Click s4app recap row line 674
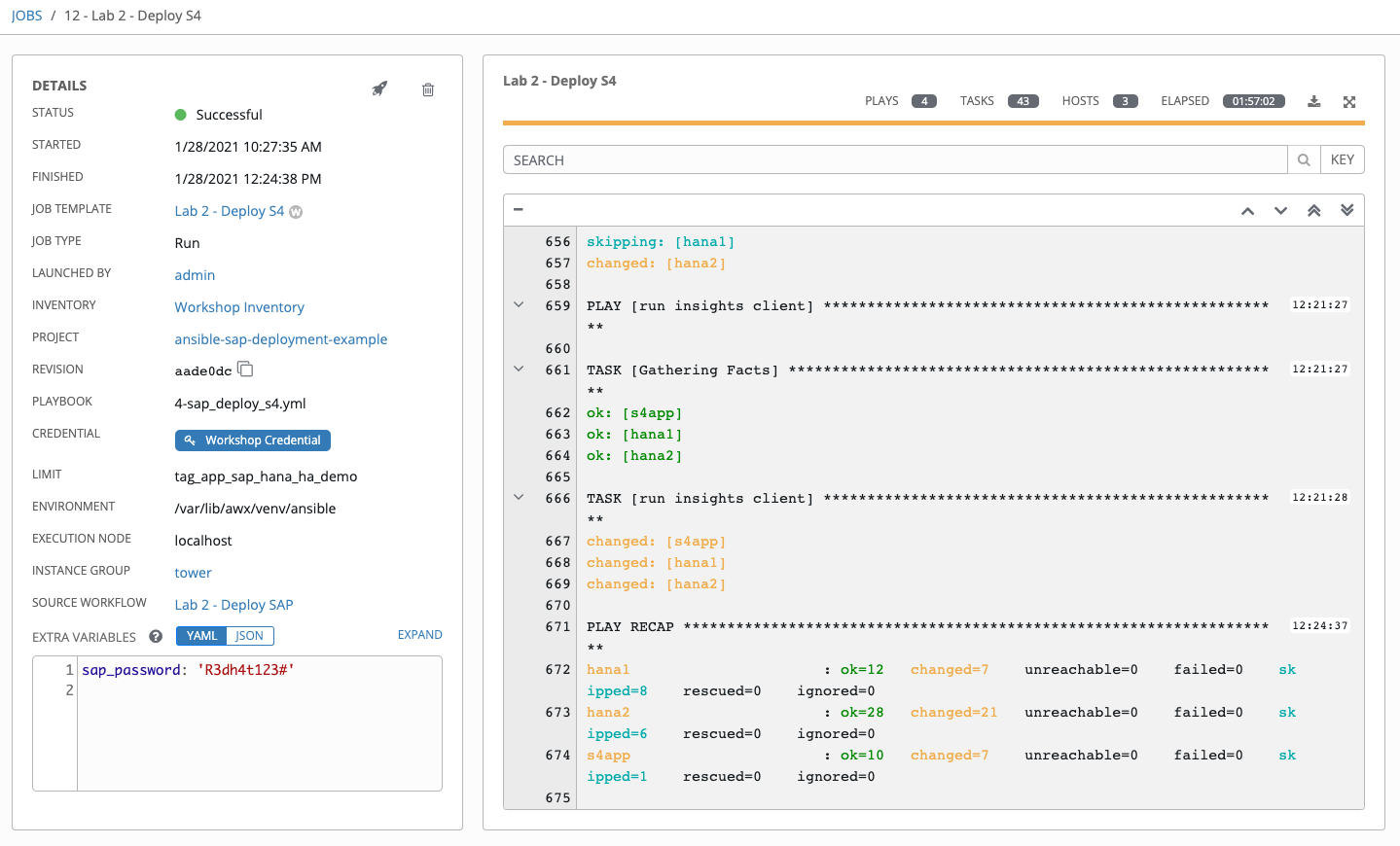 [941, 765]
